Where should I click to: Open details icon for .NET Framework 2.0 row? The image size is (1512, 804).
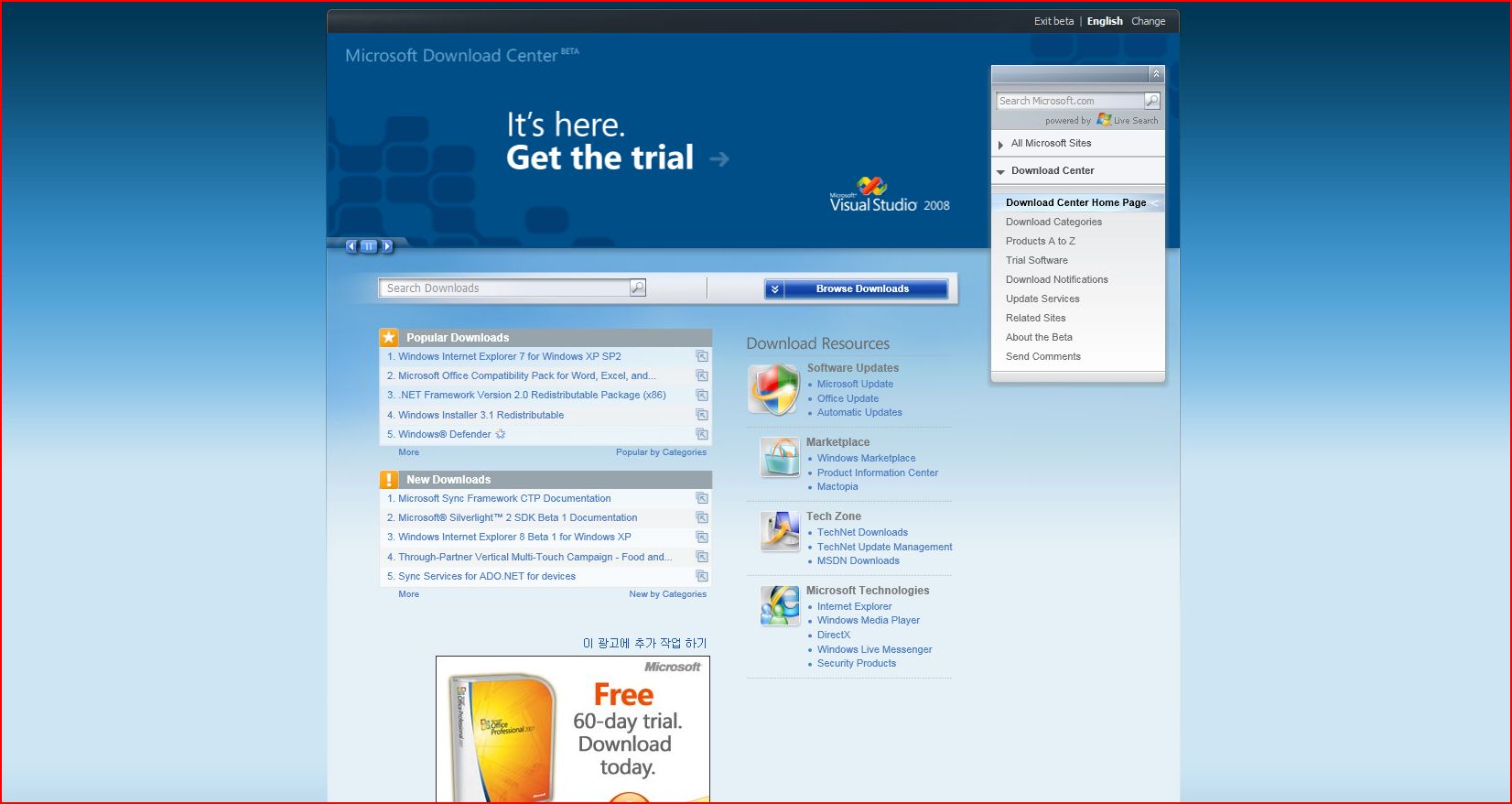pos(702,396)
